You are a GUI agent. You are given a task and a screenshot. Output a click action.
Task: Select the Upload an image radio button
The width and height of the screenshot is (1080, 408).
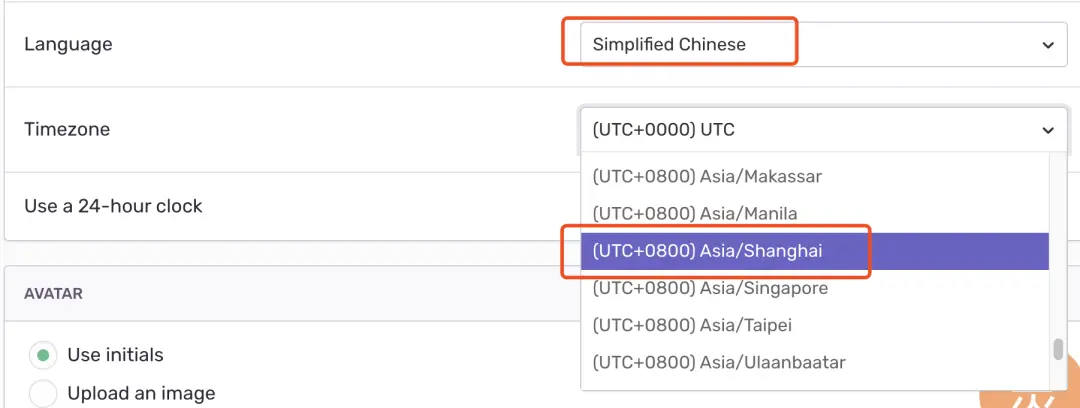(x=43, y=394)
